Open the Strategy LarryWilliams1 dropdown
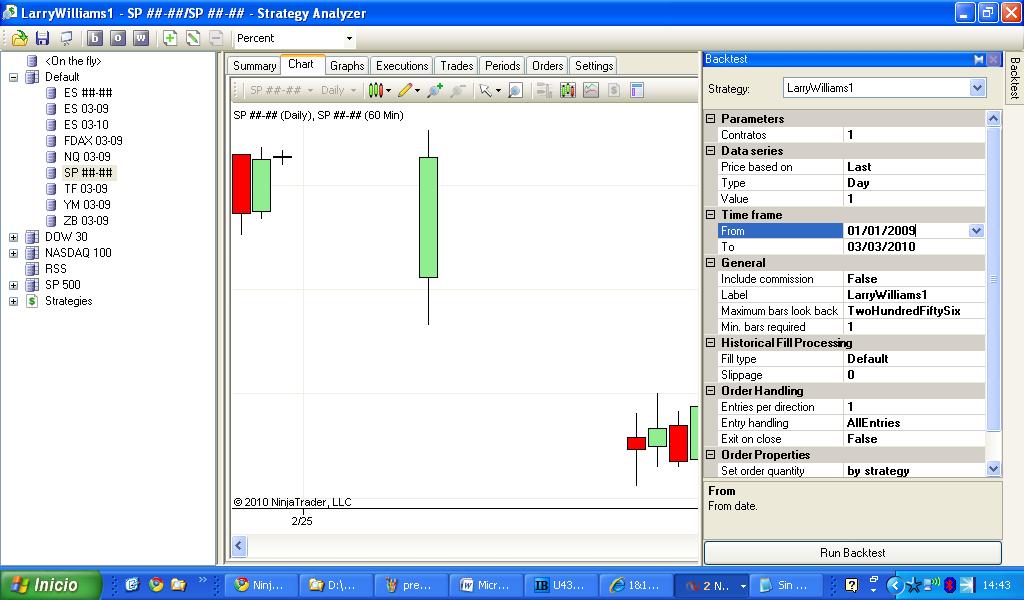Image resolution: width=1024 pixels, height=600 pixels. (x=977, y=87)
